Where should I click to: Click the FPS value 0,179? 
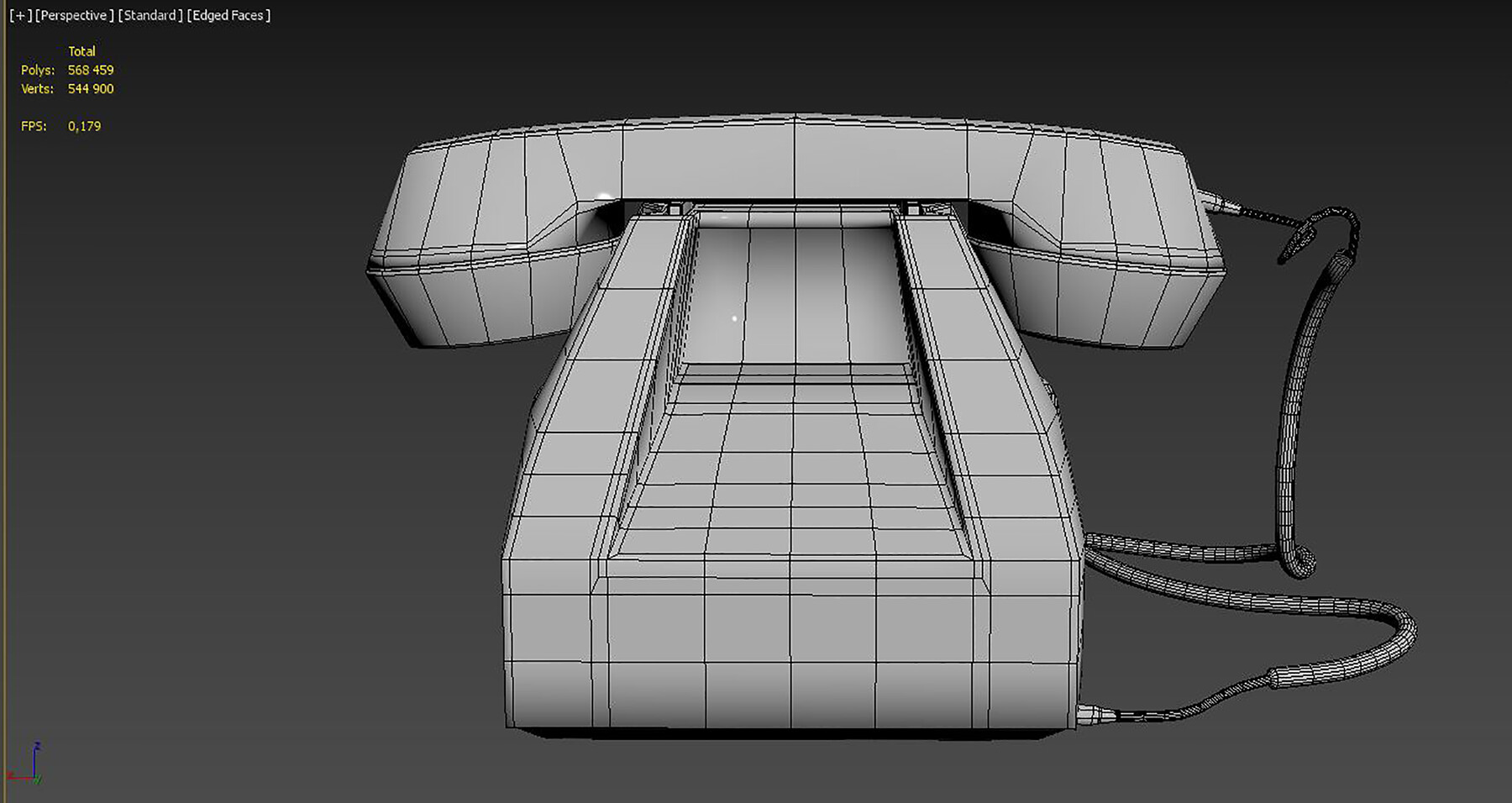[84, 126]
